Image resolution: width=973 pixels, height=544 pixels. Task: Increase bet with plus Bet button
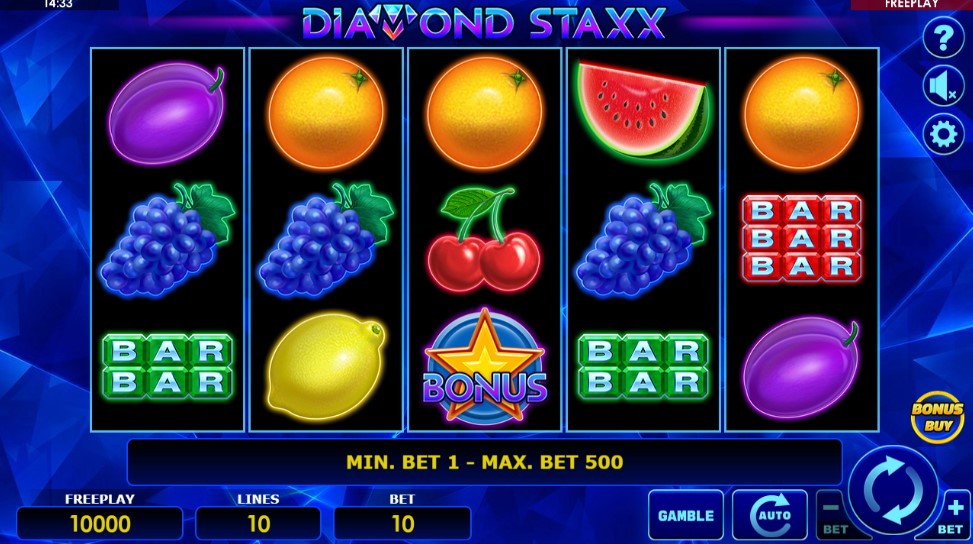click(x=951, y=515)
